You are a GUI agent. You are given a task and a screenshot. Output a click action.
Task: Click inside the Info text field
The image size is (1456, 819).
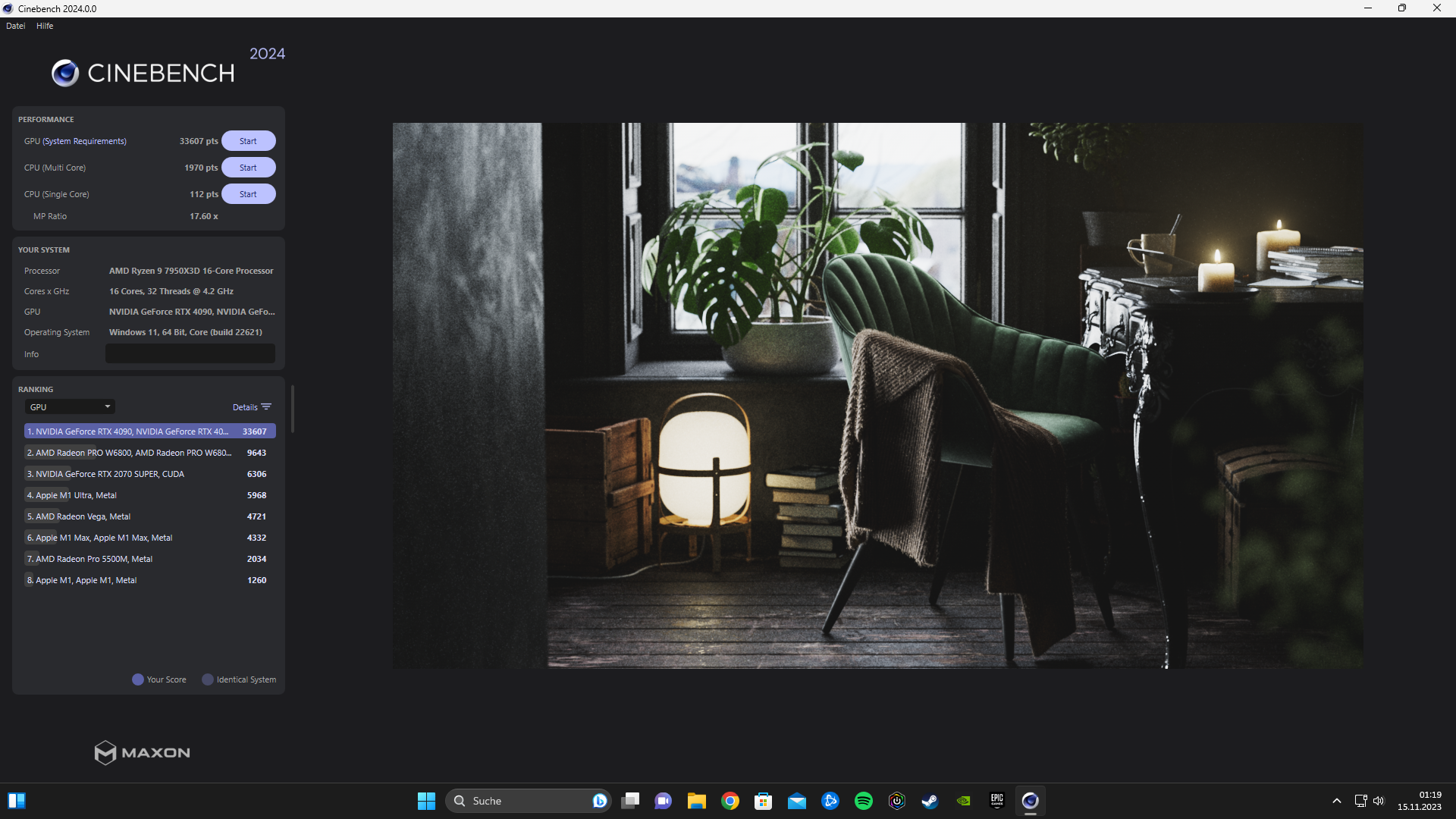pos(190,353)
